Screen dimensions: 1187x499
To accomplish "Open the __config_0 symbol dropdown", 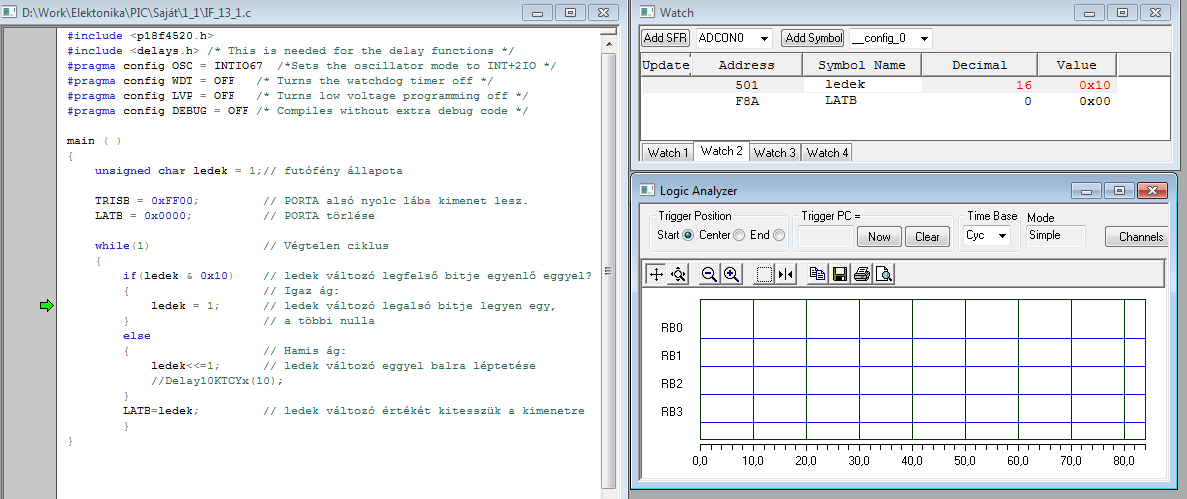I will 924,38.
